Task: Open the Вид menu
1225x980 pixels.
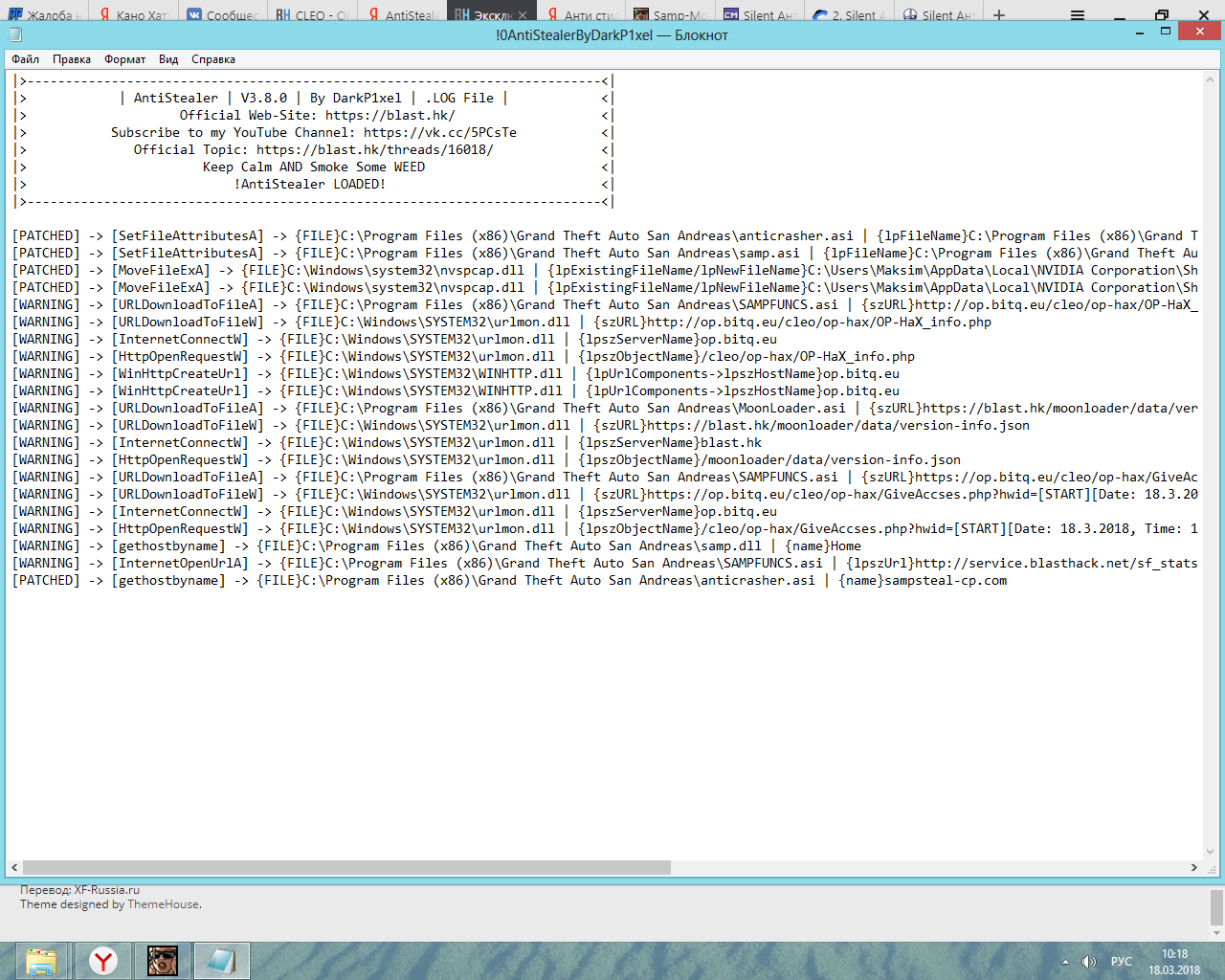Action: click(x=168, y=59)
